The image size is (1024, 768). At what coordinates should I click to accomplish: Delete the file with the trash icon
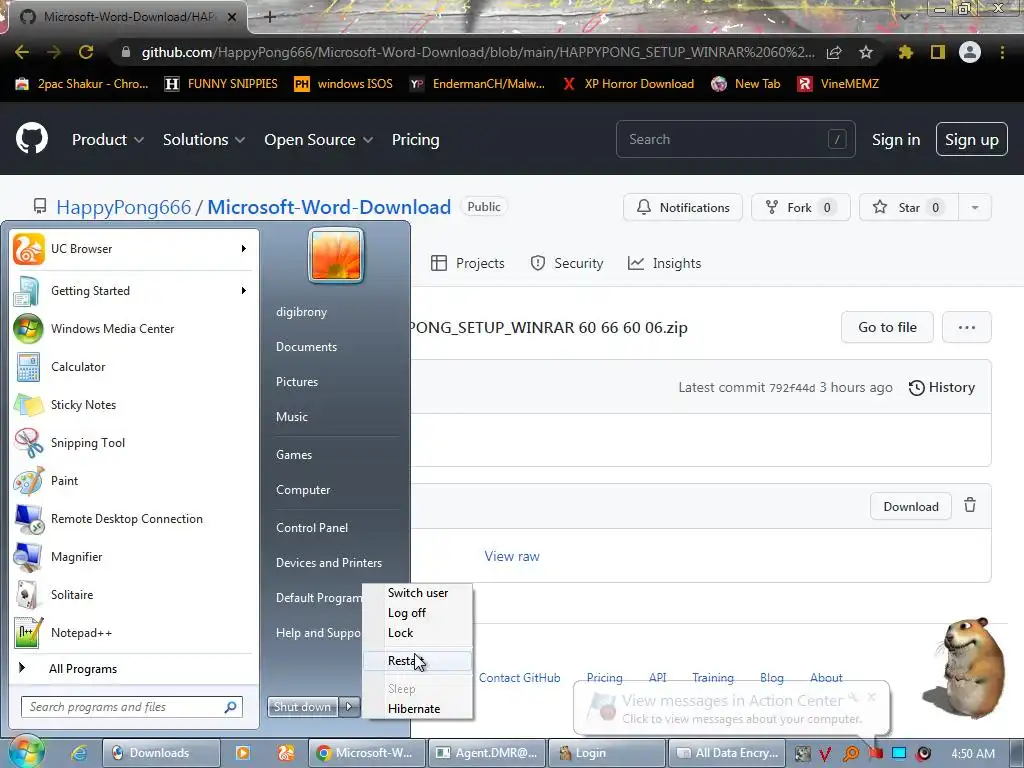point(970,505)
